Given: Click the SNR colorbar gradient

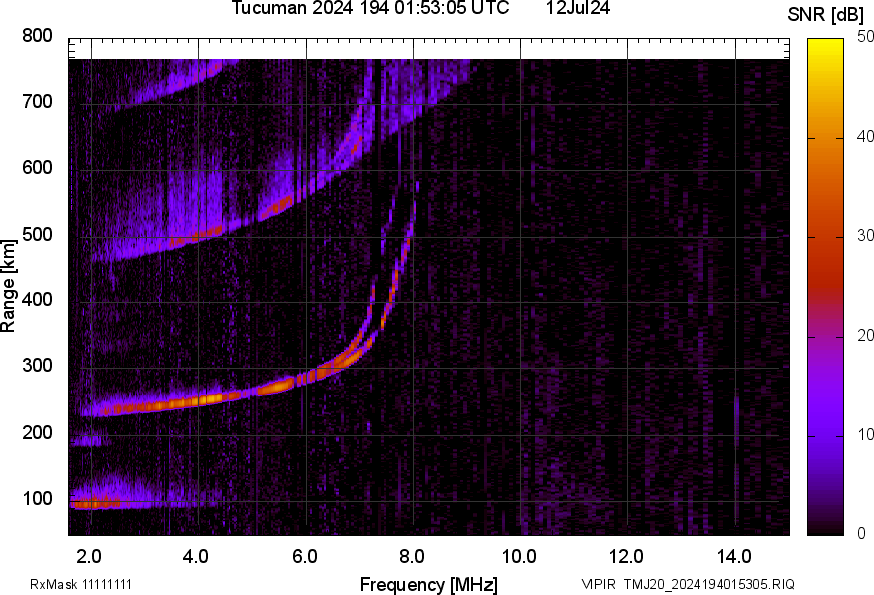Looking at the screenshot, I should click(826, 287).
